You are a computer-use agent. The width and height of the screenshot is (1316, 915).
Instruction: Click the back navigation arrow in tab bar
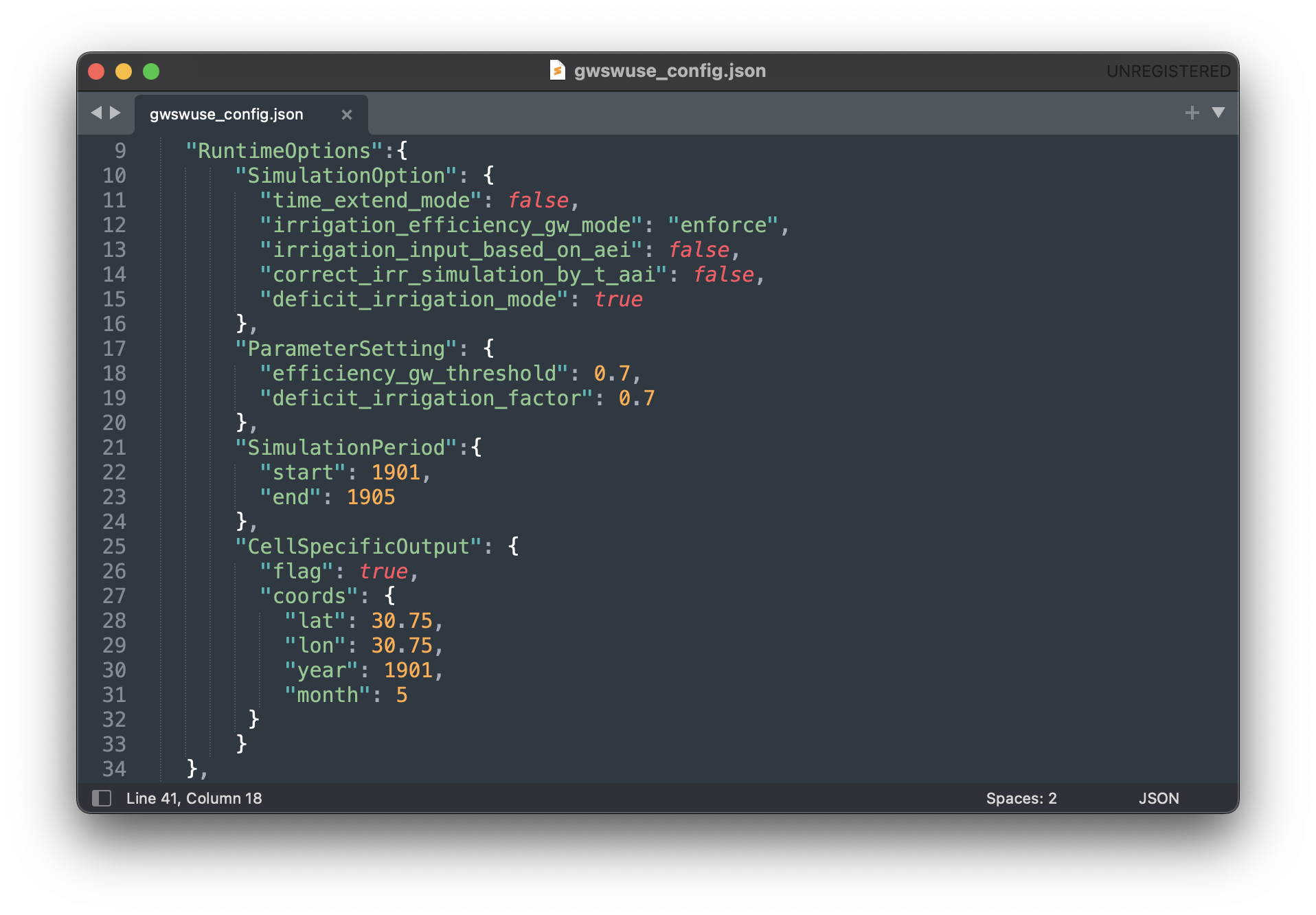point(96,113)
